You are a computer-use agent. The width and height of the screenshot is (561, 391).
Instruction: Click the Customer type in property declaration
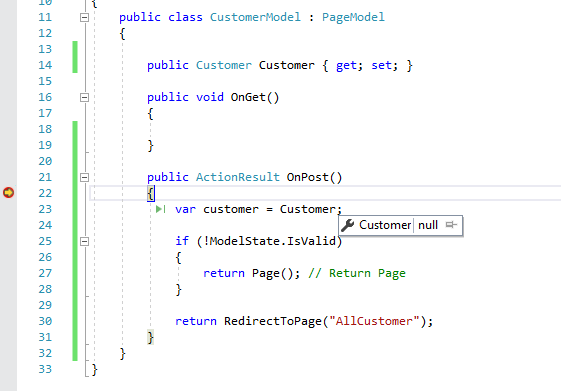[224, 65]
